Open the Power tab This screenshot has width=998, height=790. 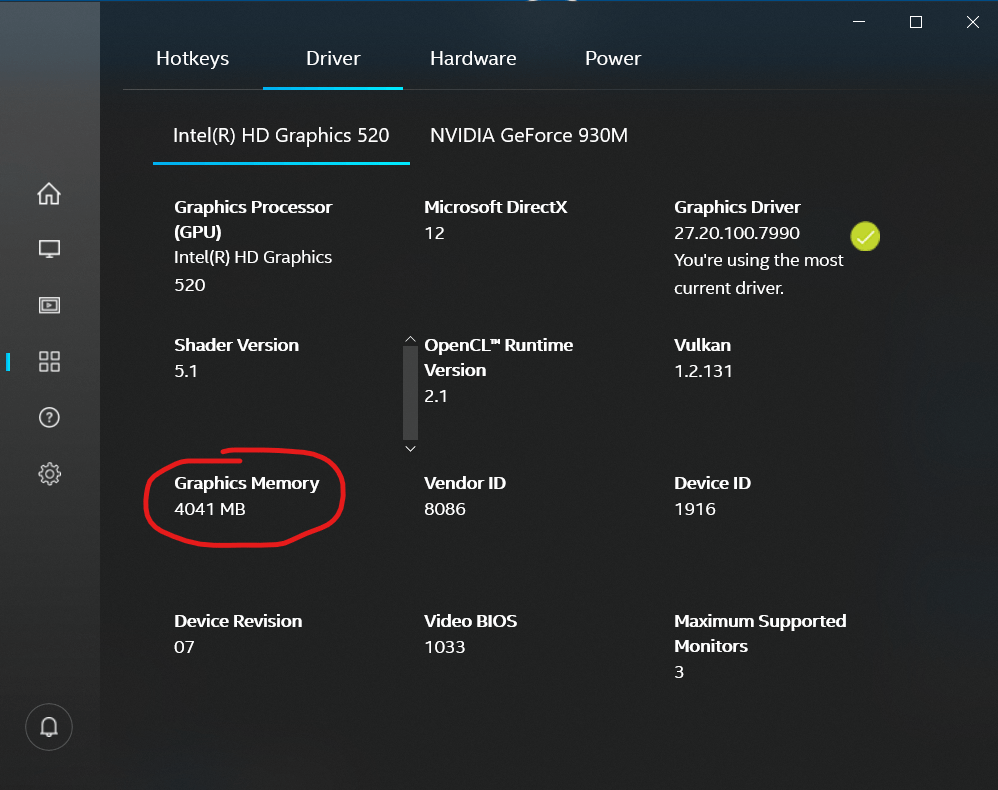coord(612,58)
